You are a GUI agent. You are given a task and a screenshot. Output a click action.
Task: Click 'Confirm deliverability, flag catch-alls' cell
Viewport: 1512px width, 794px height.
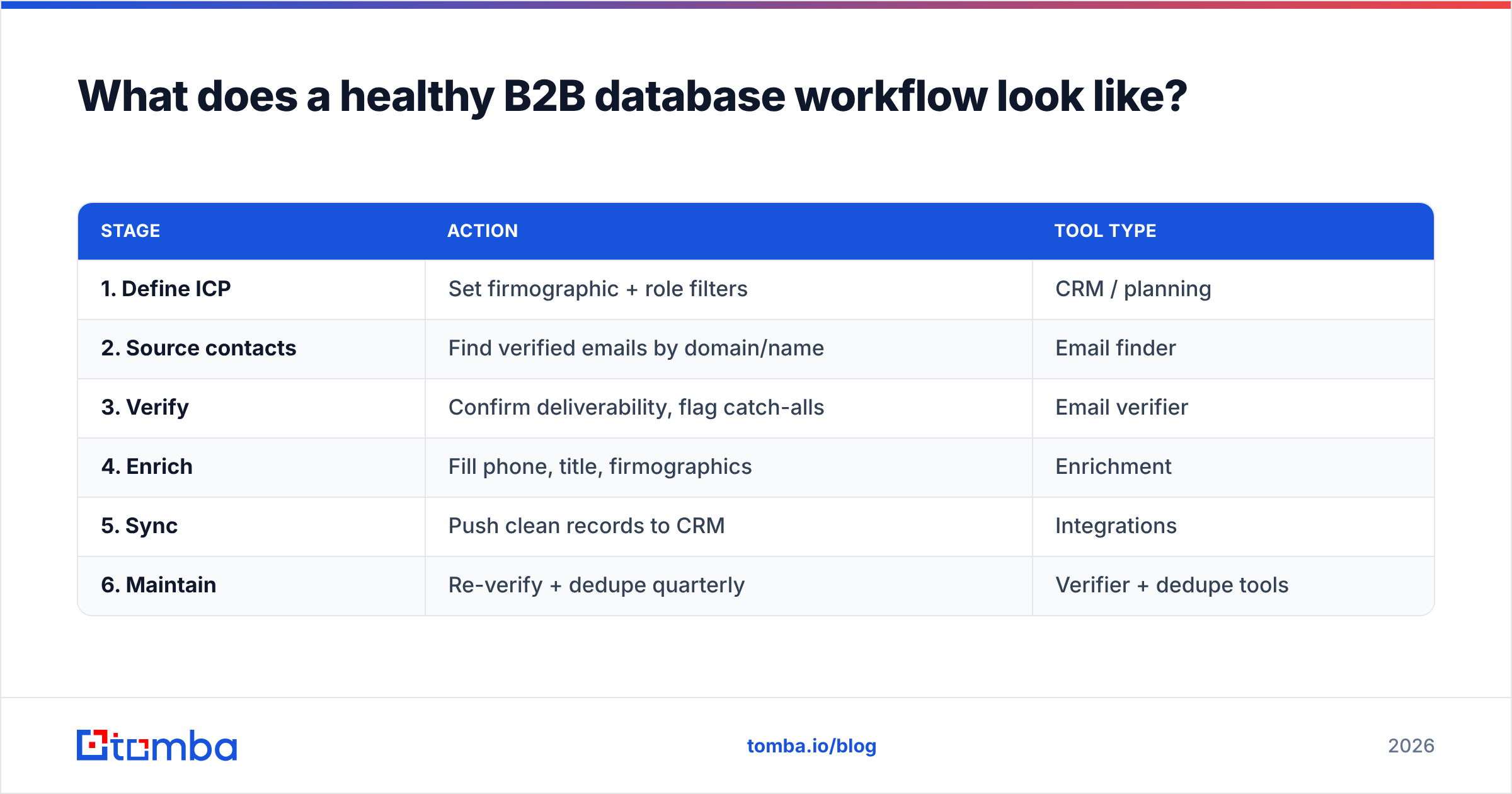(x=729, y=408)
